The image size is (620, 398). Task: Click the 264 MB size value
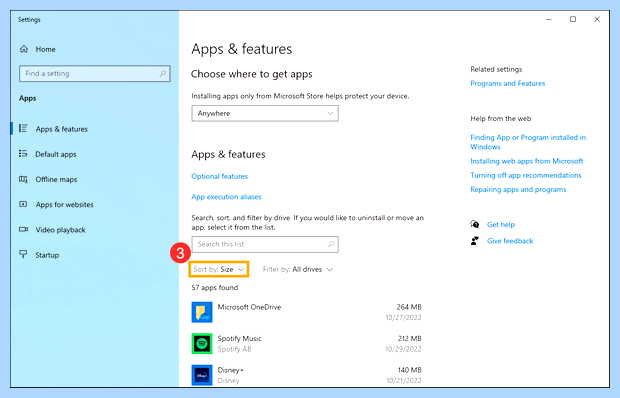pos(409,307)
